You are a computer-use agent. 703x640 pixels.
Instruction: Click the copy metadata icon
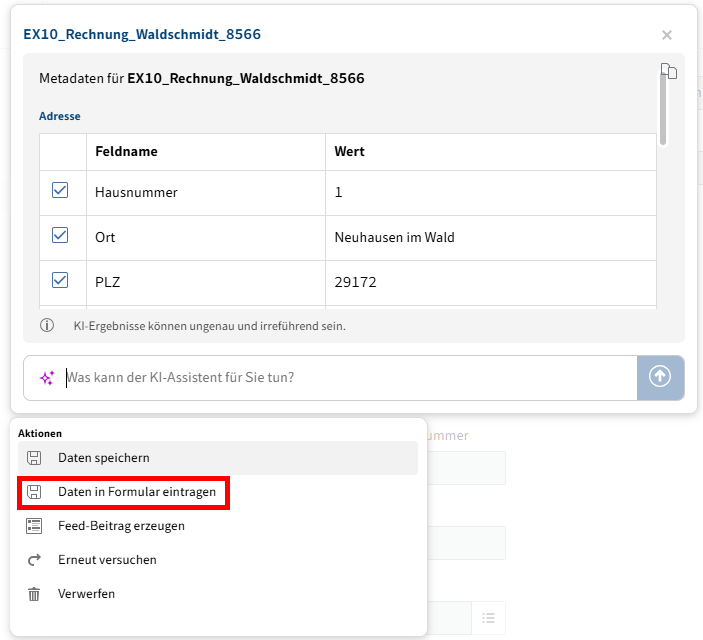[x=668, y=71]
